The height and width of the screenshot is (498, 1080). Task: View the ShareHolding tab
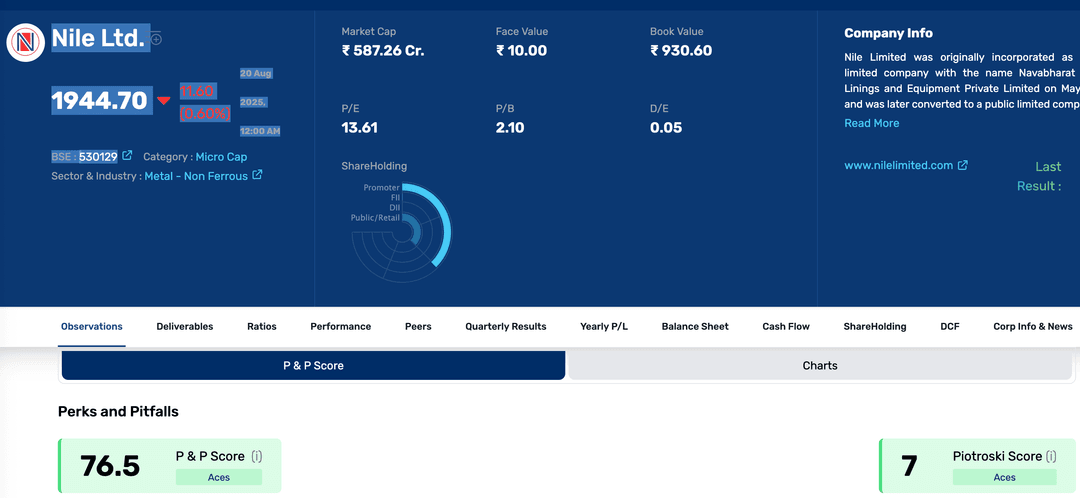(x=875, y=326)
